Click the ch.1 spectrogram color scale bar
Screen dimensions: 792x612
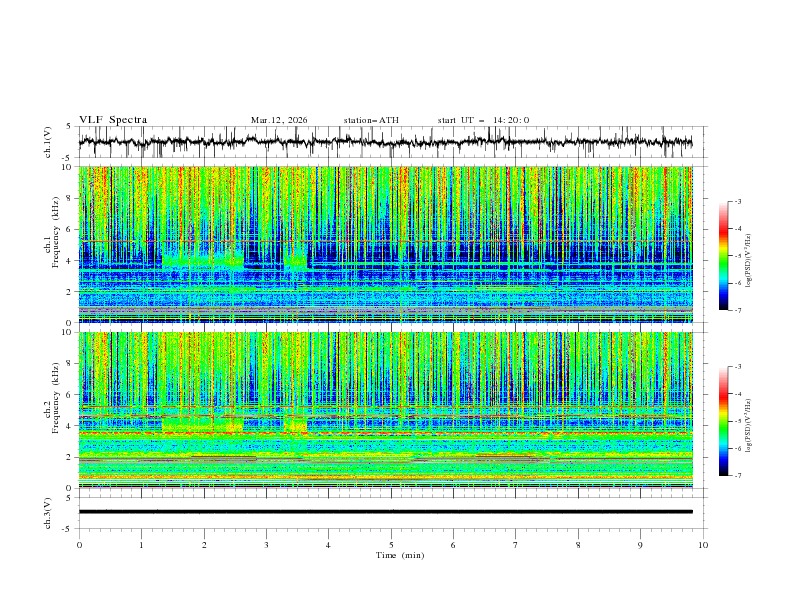tap(723, 256)
